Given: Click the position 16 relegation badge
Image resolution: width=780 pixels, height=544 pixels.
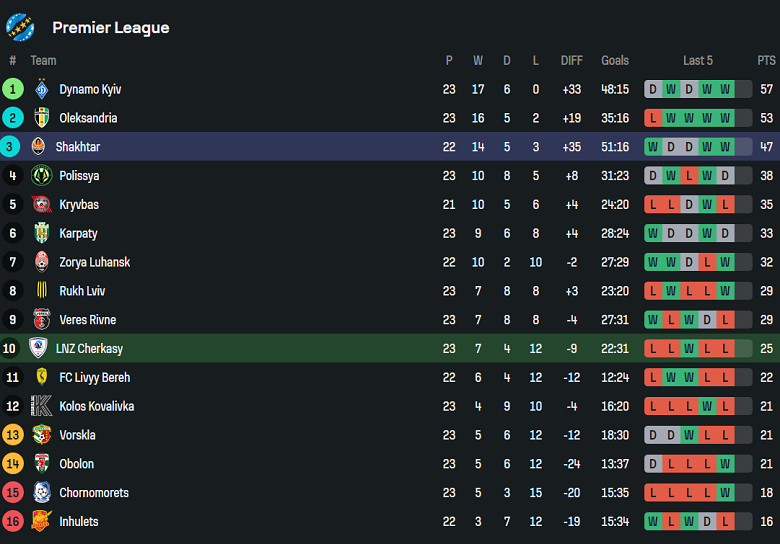Looking at the screenshot, I should pos(13,521).
